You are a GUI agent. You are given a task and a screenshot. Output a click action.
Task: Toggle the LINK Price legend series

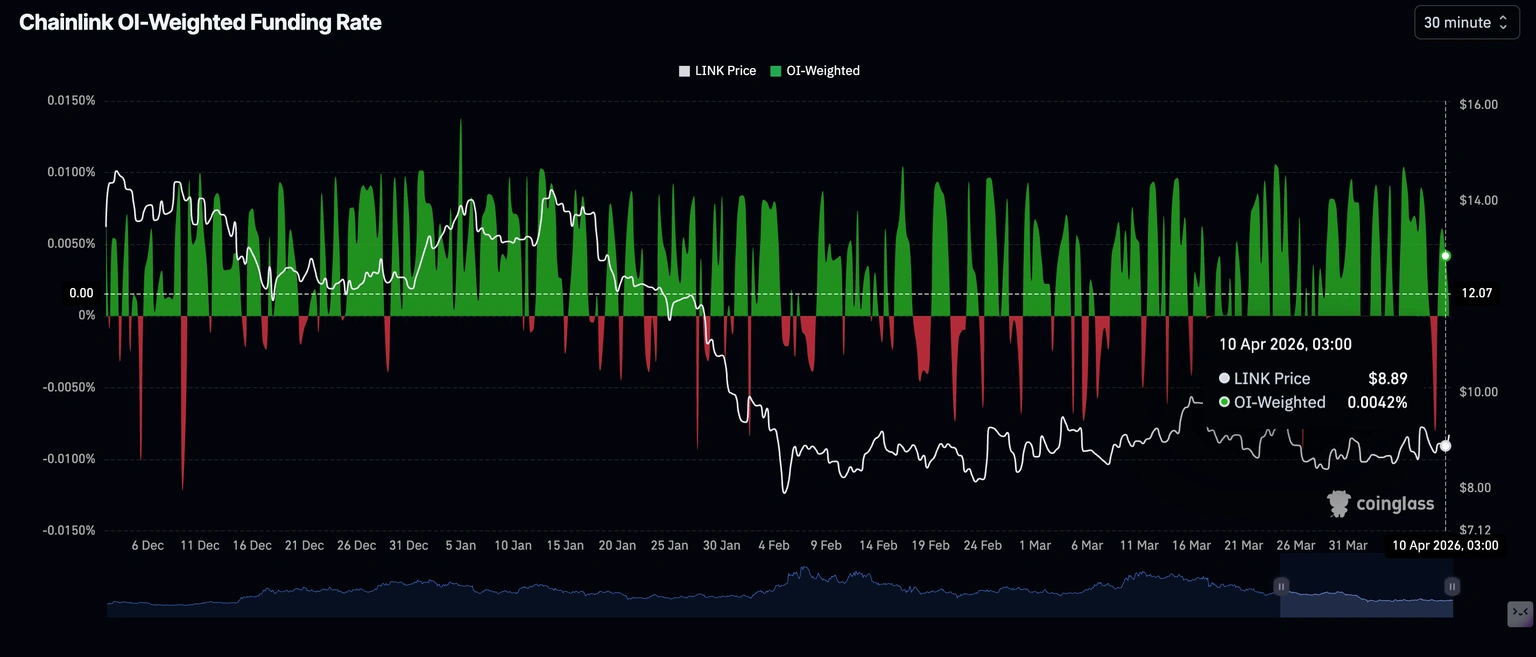716,71
